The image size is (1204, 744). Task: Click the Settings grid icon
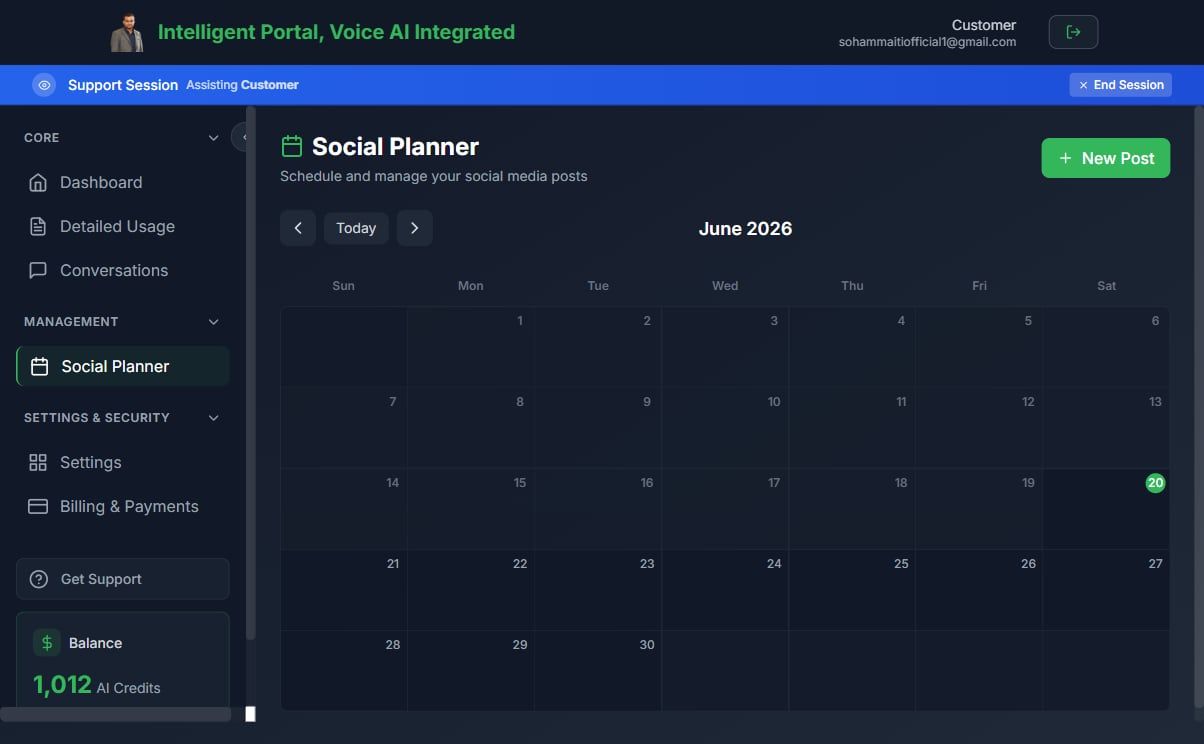pyautogui.click(x=38, y=462)
